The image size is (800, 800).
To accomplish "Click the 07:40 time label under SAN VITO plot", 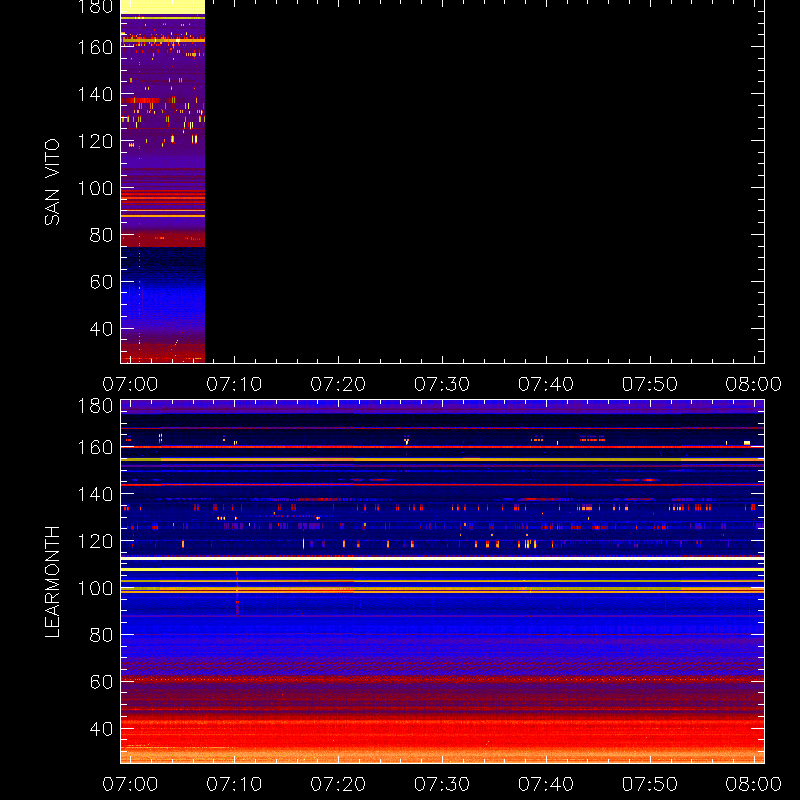I will (x=546, y=384).
